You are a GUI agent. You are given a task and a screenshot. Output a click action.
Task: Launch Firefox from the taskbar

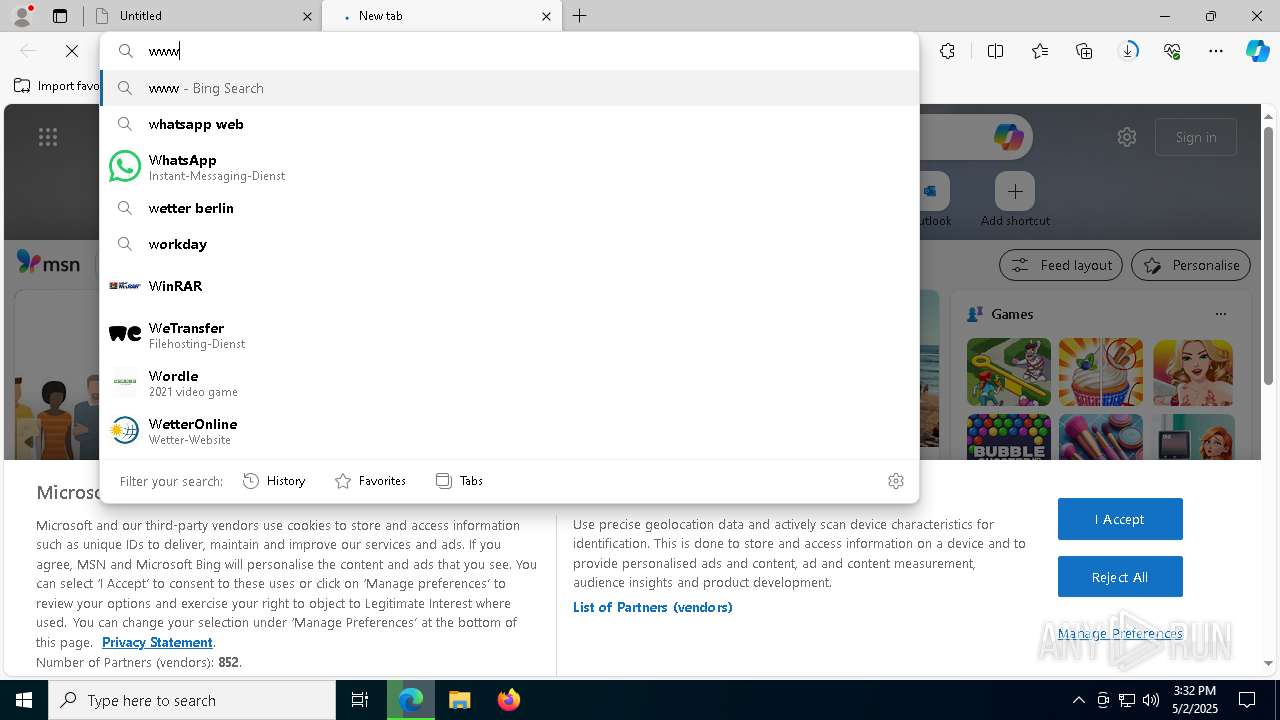tap(508, 700)
